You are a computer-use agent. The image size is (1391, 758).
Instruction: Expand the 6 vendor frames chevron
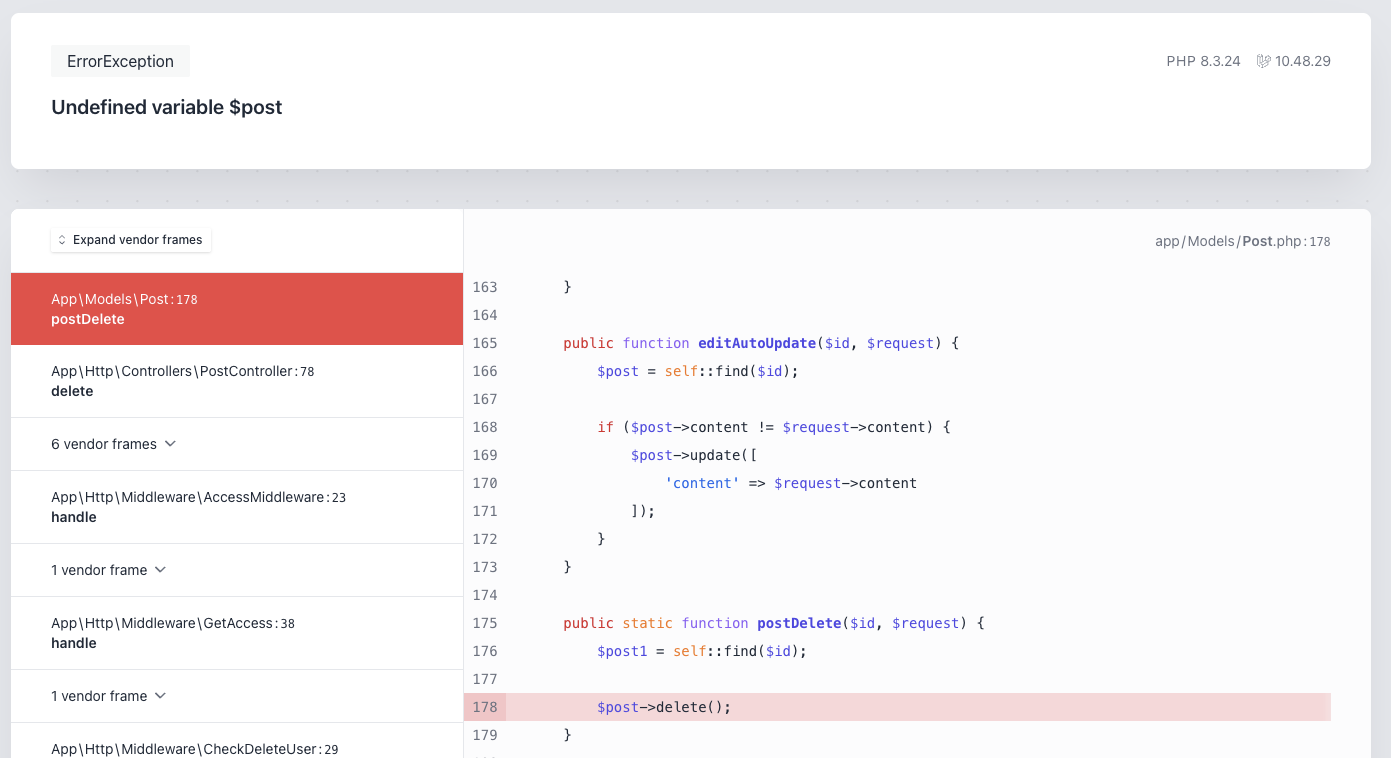(170, 443)
